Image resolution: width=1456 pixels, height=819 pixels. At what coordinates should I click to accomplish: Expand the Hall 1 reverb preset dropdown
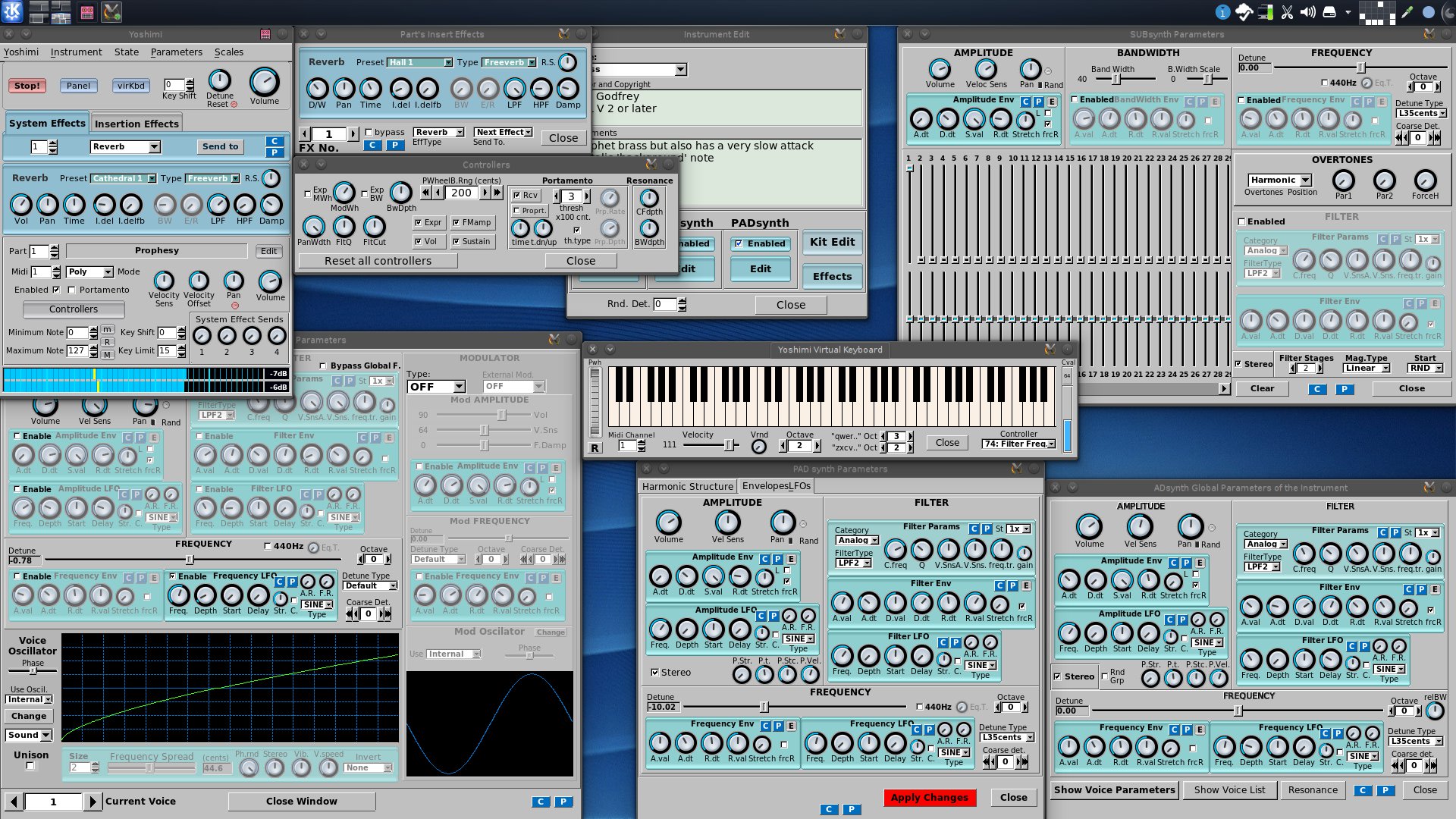pos(420,62)
